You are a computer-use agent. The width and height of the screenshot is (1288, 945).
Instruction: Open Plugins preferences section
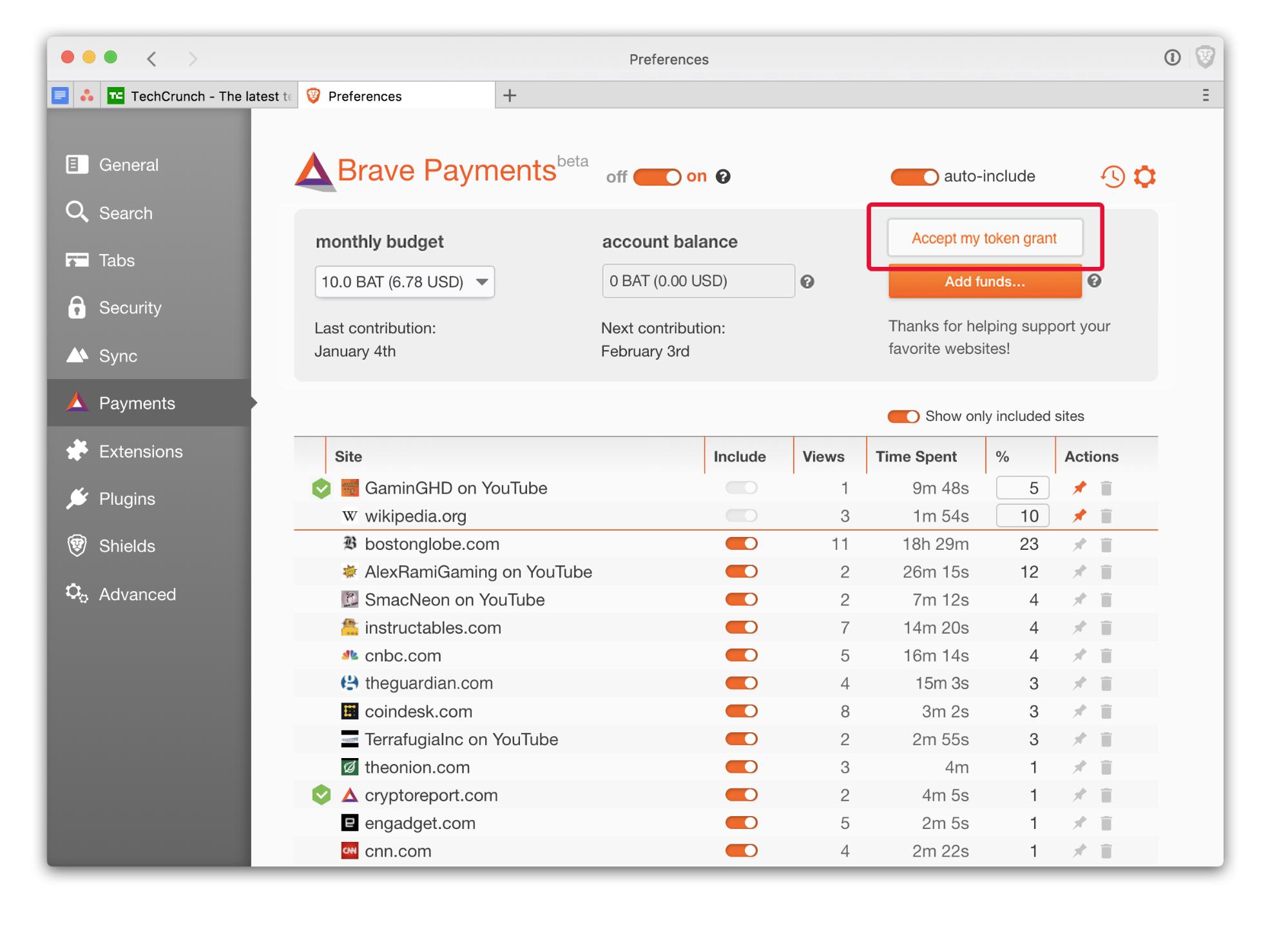pos(149,498)
